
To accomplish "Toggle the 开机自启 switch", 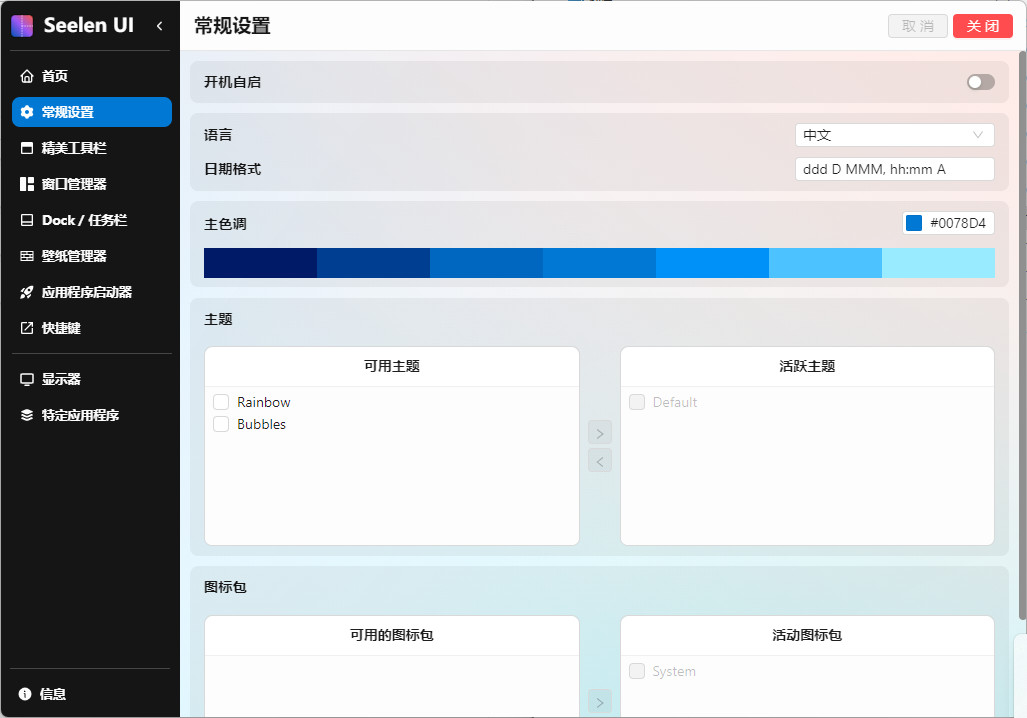I will 980,82.
